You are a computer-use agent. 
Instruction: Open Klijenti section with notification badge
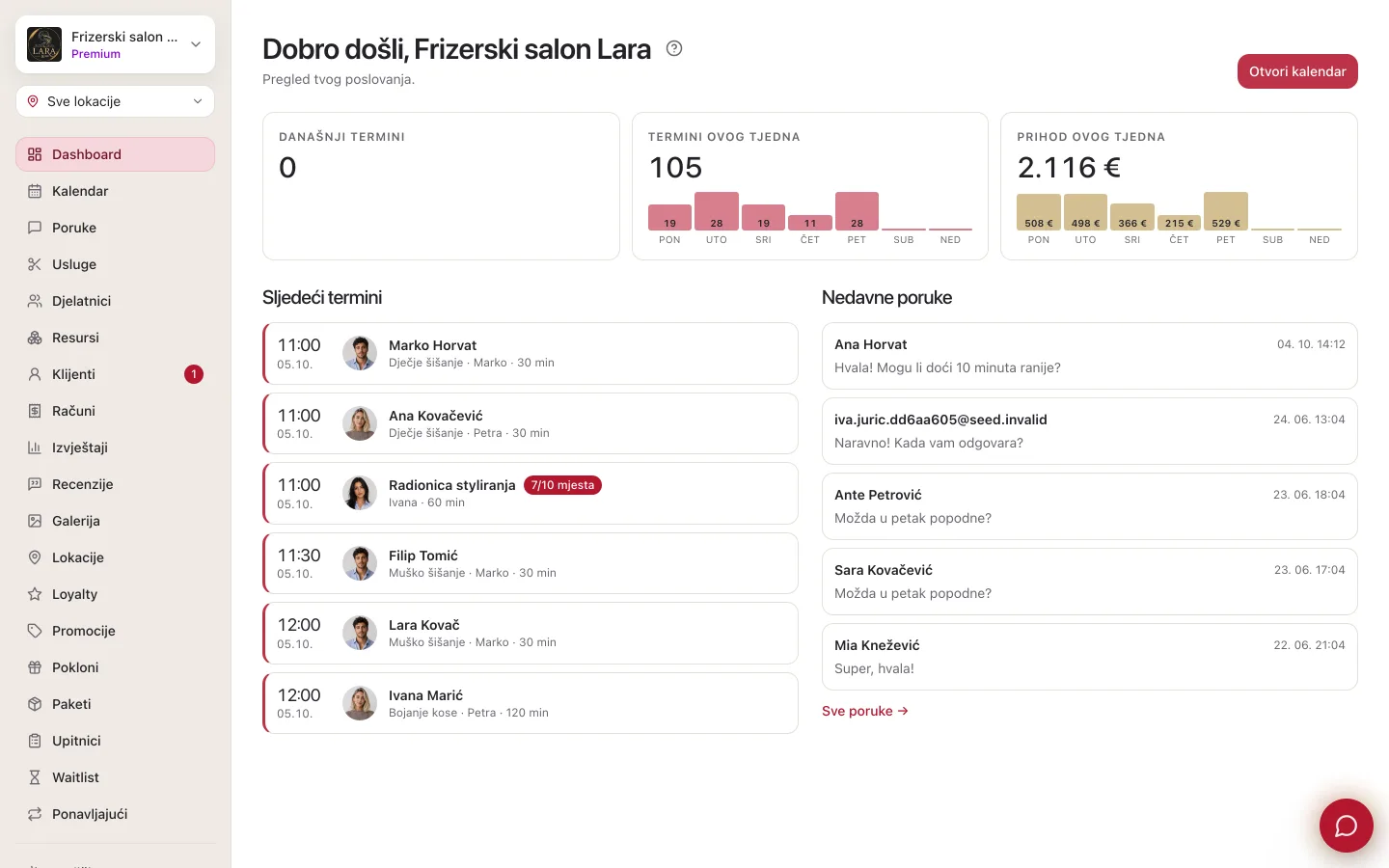(x=116, y=374)
